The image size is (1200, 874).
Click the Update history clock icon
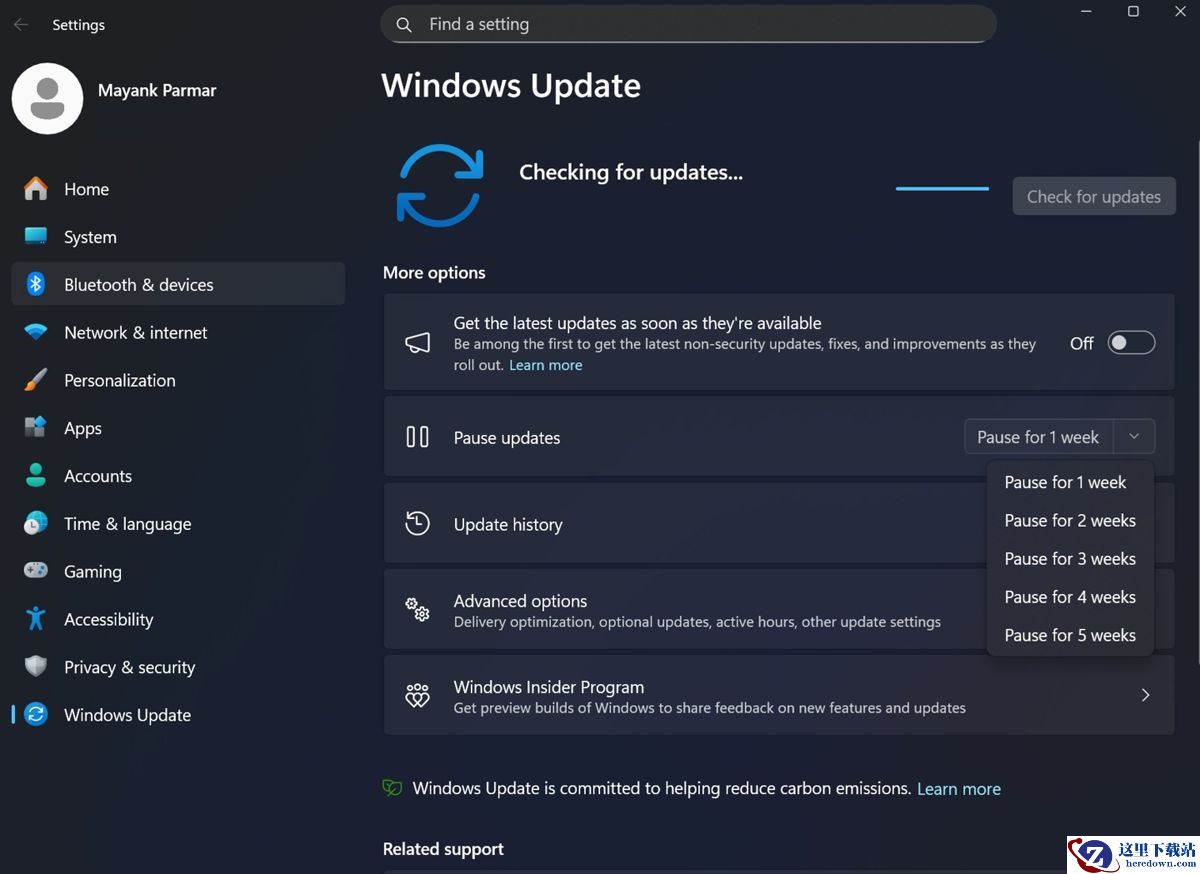[x=418, y=523]
